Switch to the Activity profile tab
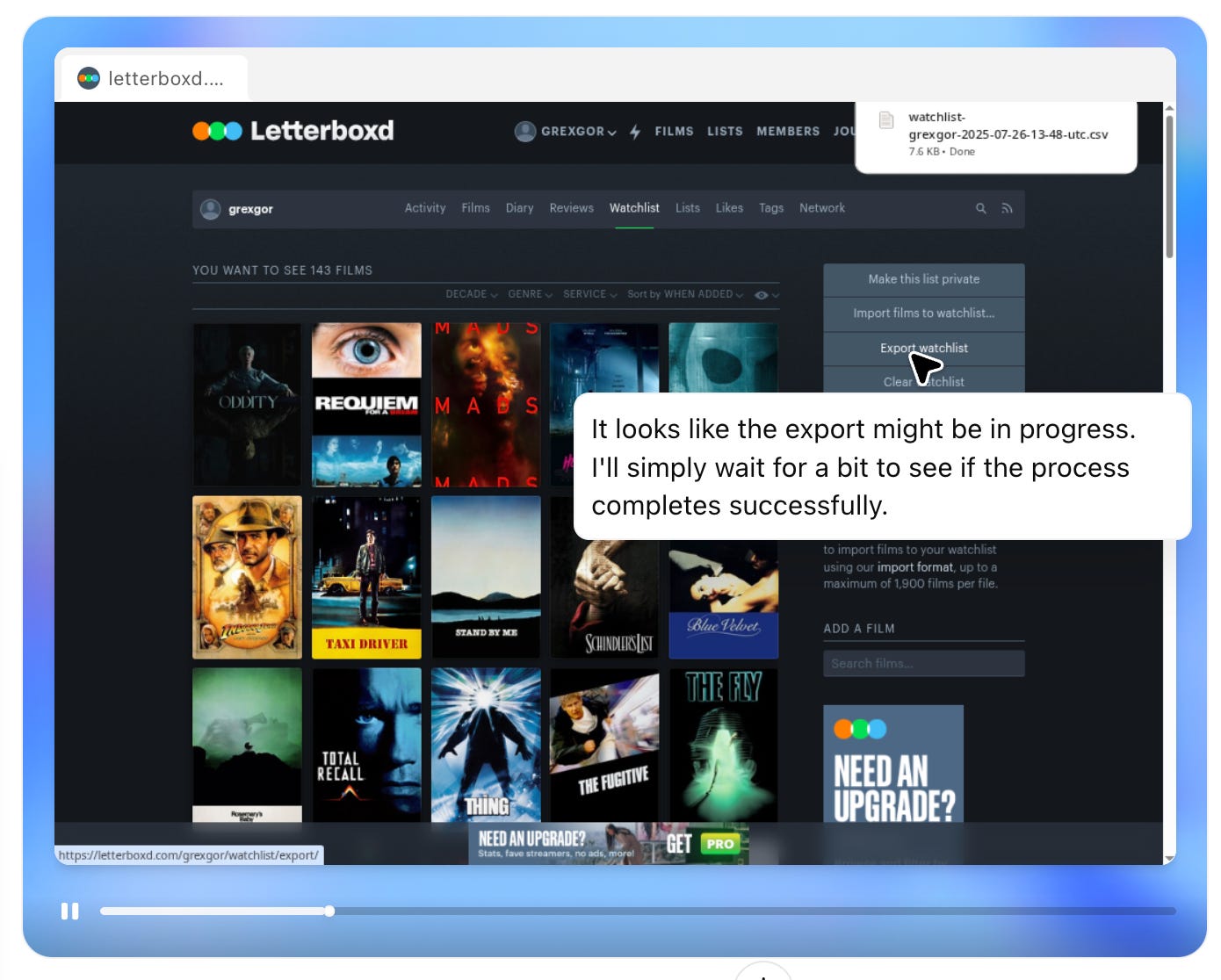Screen dimensions: 1221x980 pos(425,208)
